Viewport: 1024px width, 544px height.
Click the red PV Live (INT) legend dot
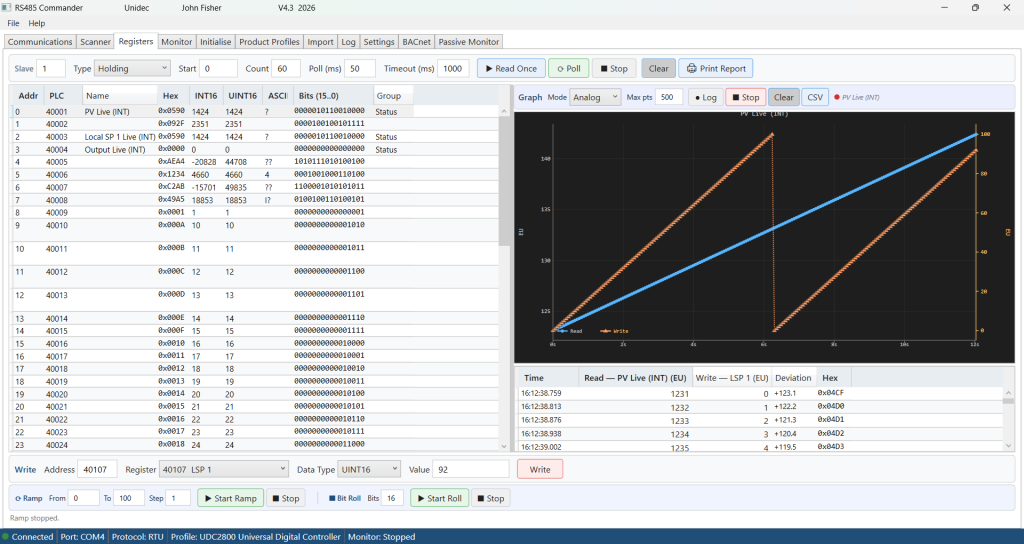pos(836,97)
